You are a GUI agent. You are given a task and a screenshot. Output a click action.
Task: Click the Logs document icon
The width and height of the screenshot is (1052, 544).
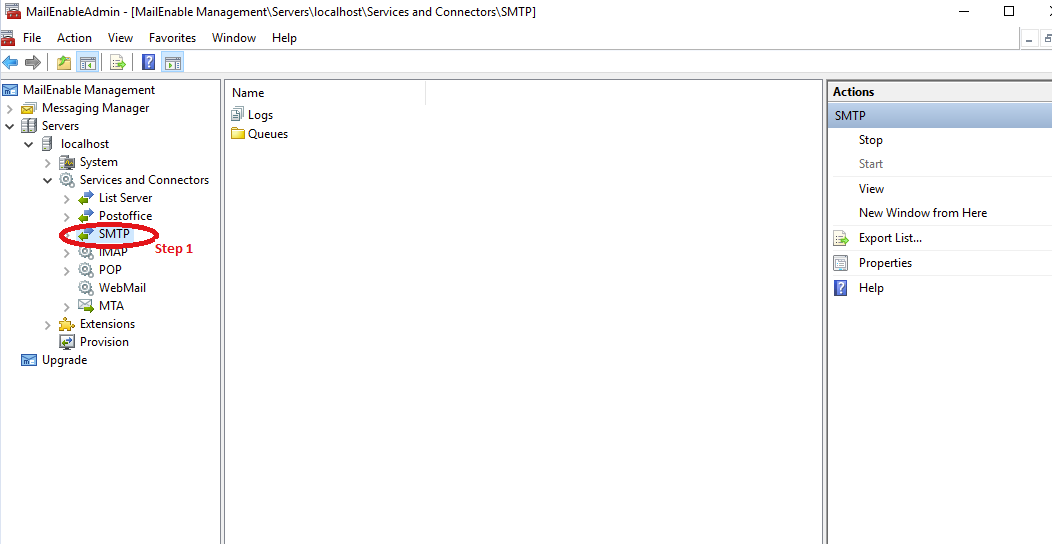coord(238,115)
